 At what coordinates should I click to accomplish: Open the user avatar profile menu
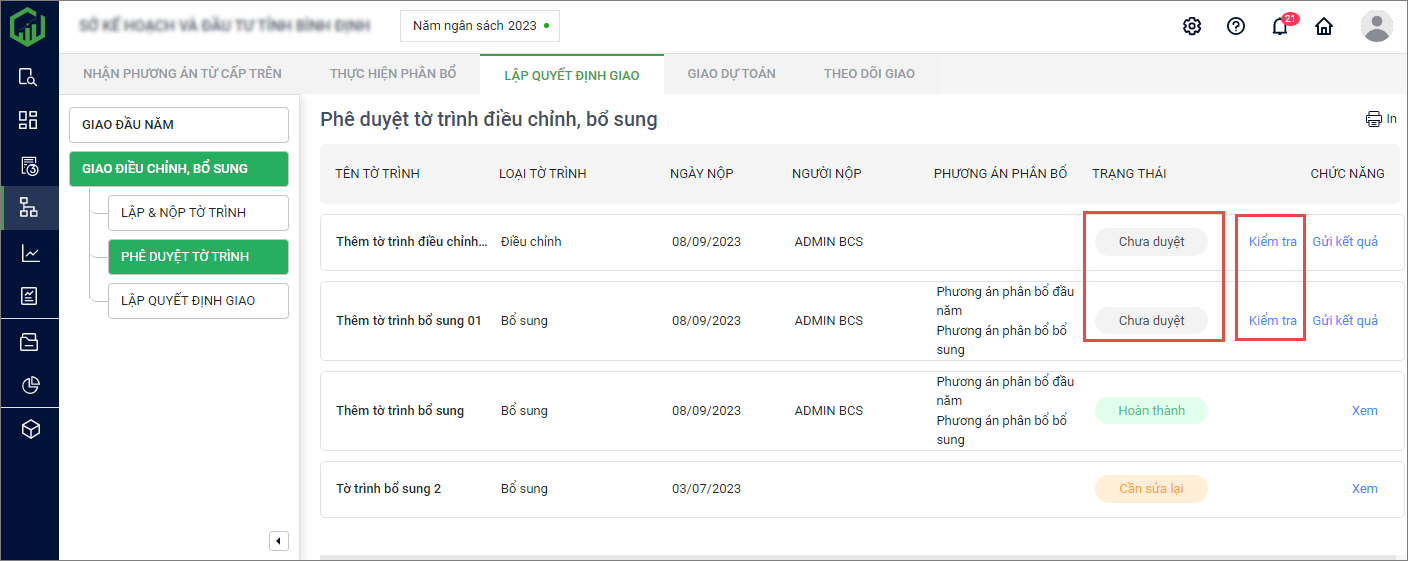(1376, 26)
